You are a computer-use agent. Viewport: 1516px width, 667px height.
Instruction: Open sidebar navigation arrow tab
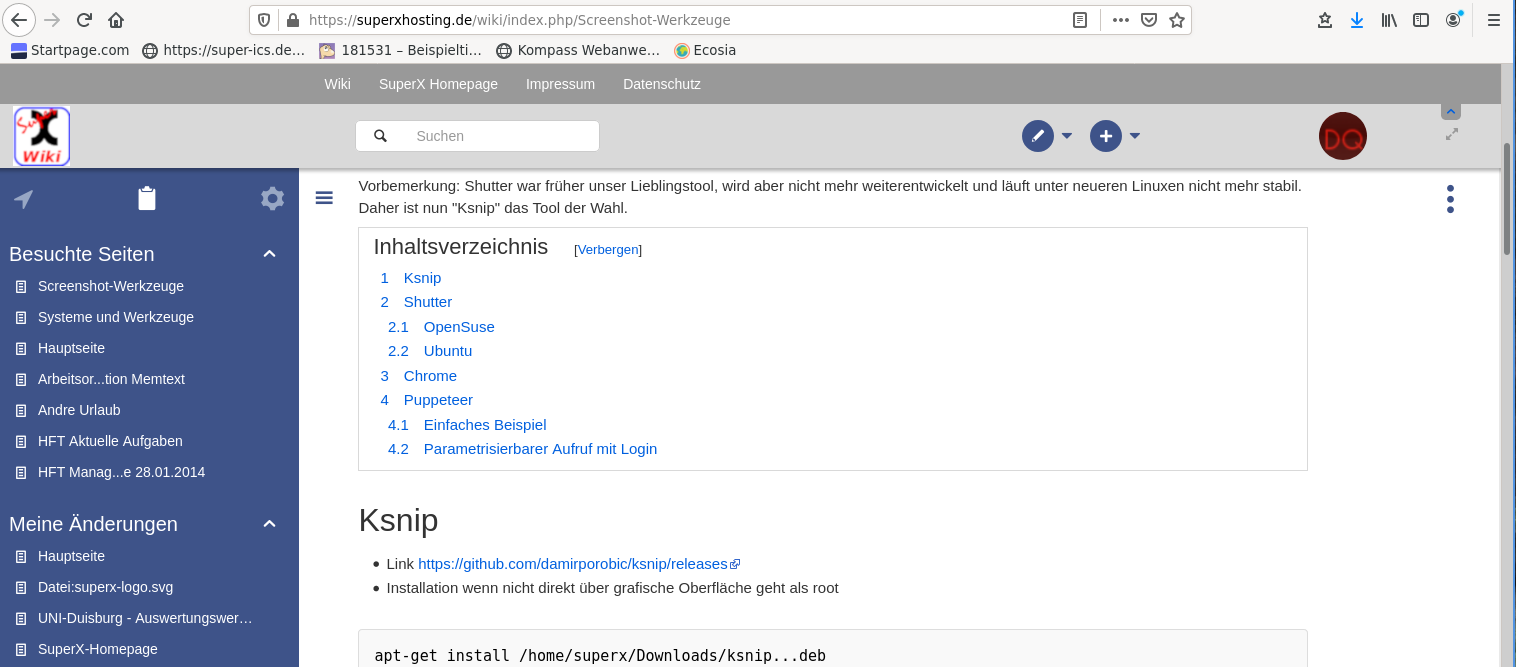24,199
